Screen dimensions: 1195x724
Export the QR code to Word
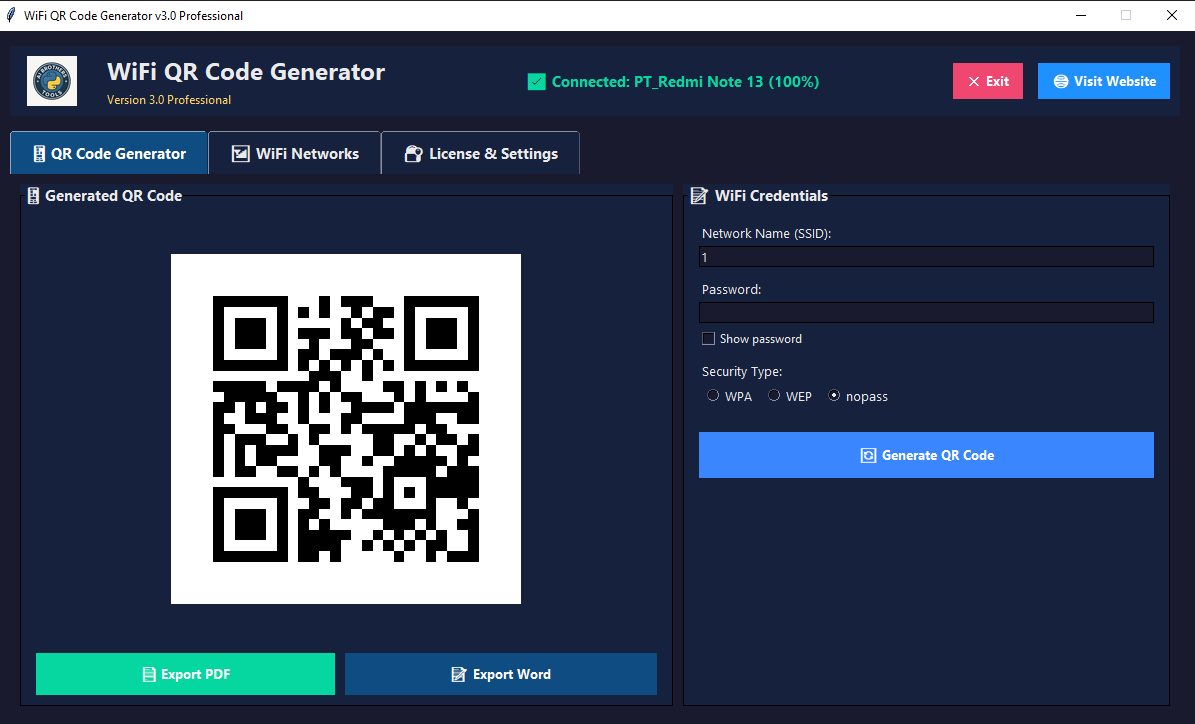click(501, 674)
